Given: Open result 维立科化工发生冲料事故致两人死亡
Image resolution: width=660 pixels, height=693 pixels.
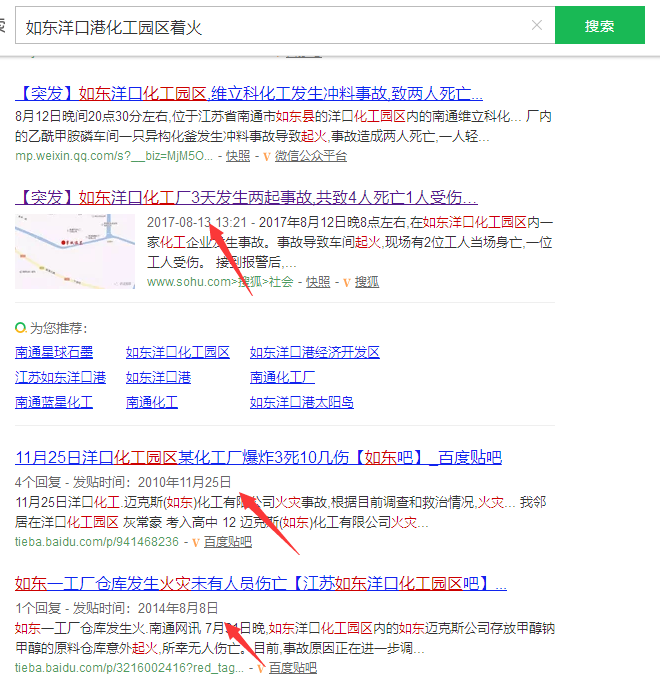Looking at the screenshot, I should (x=249, y=94).
